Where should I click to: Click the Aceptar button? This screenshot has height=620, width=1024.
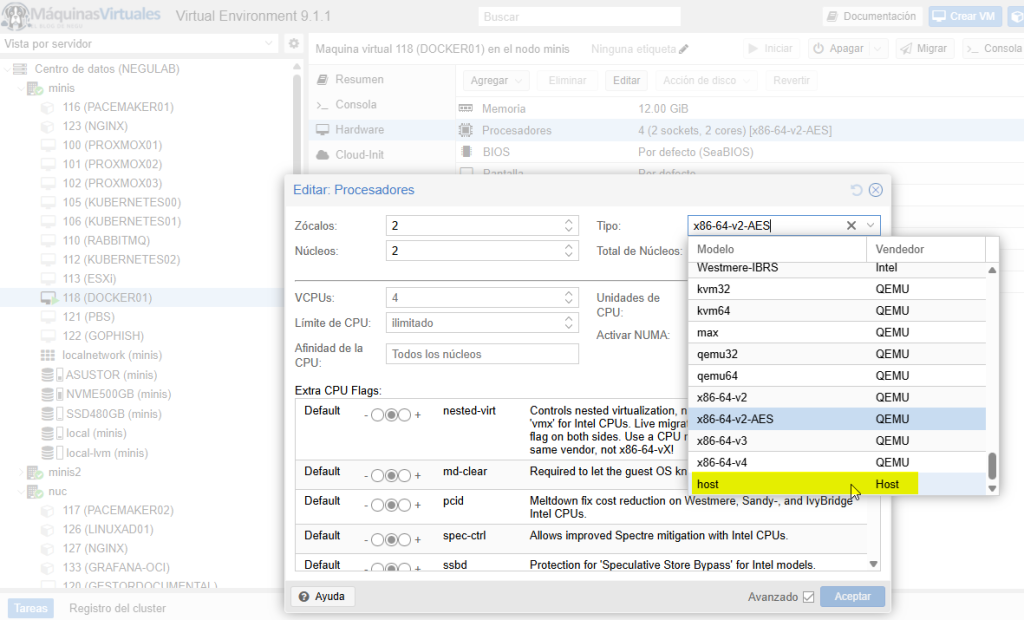[x=852, y=596]
